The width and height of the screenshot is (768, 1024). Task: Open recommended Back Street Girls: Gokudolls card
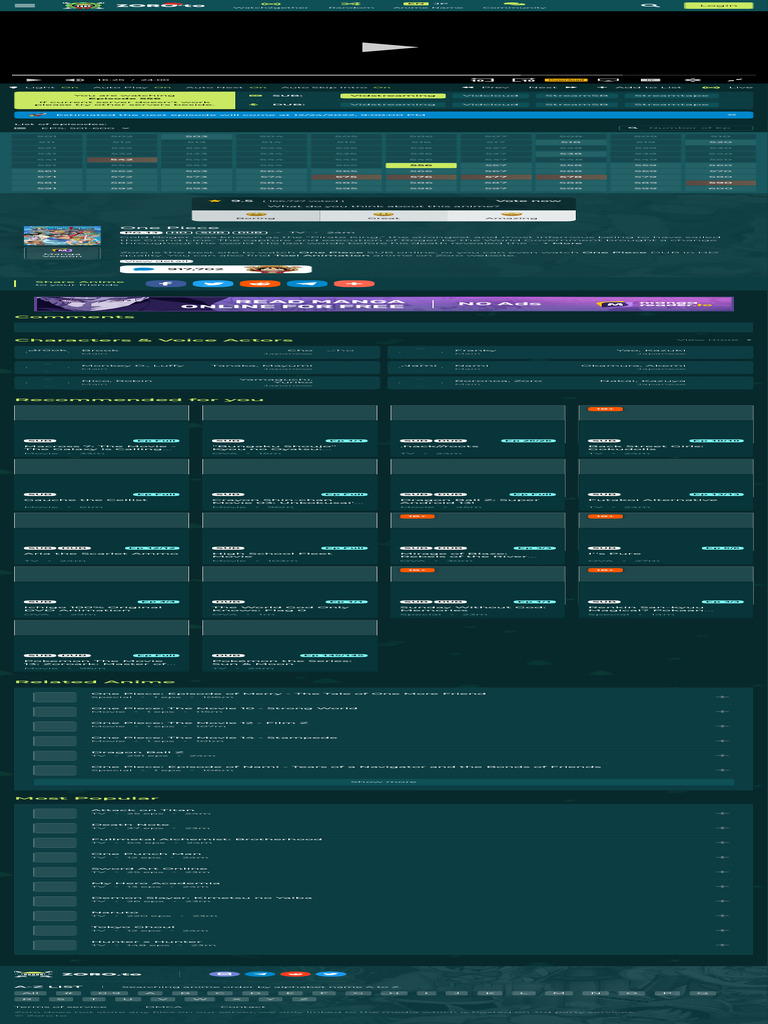(x=666, y=429)
